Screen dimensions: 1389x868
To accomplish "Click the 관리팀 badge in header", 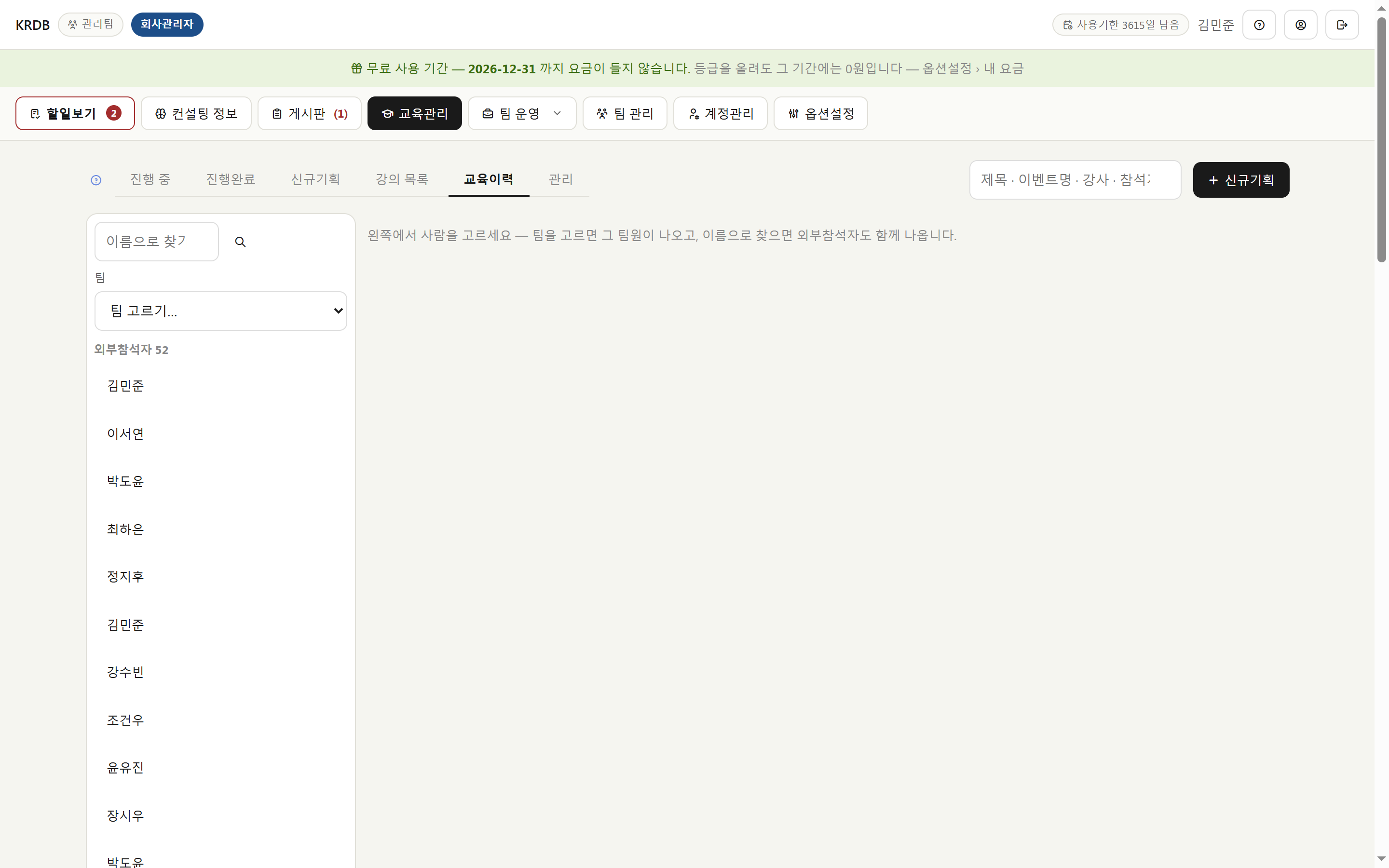I will [x=91, y=24].
